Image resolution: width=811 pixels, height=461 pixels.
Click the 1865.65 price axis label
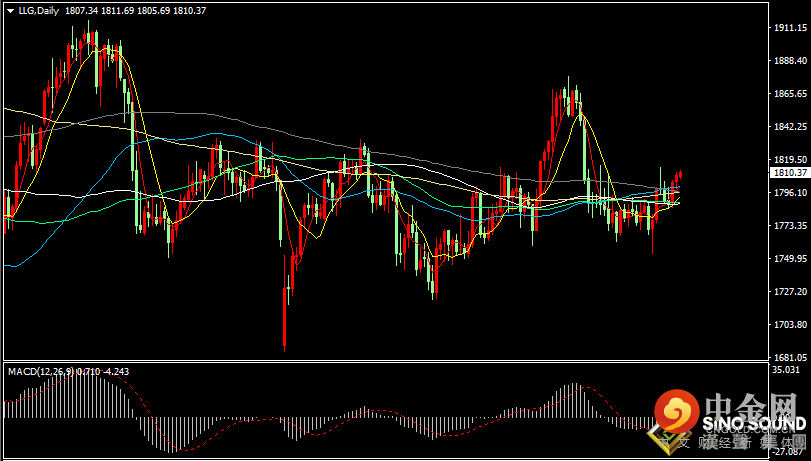click(789, 94)
